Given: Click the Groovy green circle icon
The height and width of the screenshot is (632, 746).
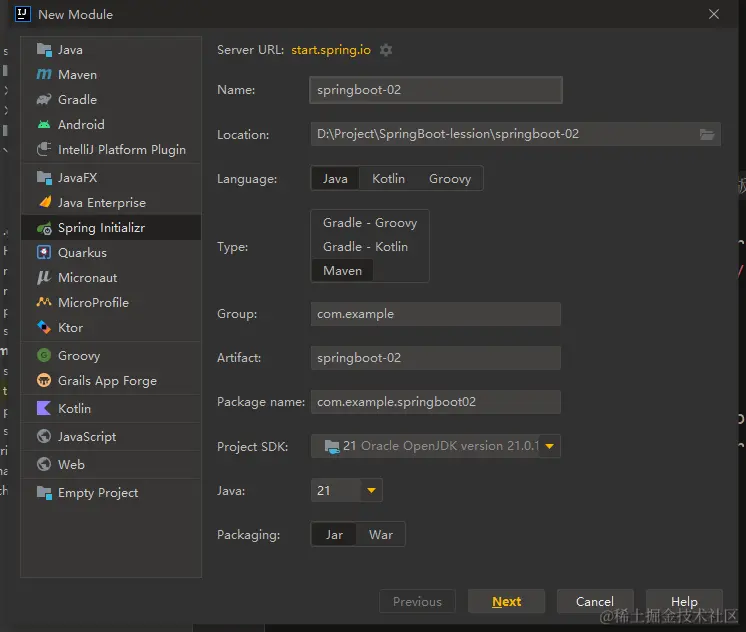Looking at the screenshot, I should (44, 355).
